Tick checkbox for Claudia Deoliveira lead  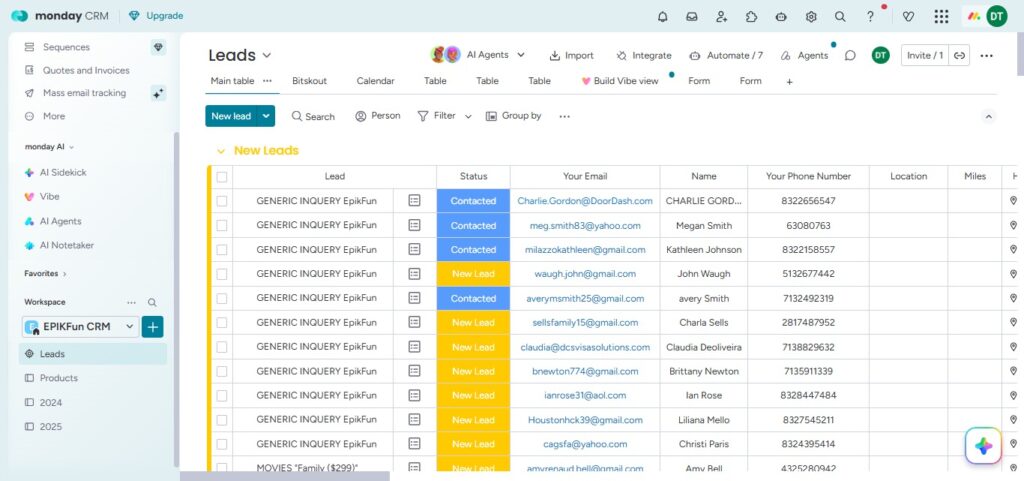(222, 347)
